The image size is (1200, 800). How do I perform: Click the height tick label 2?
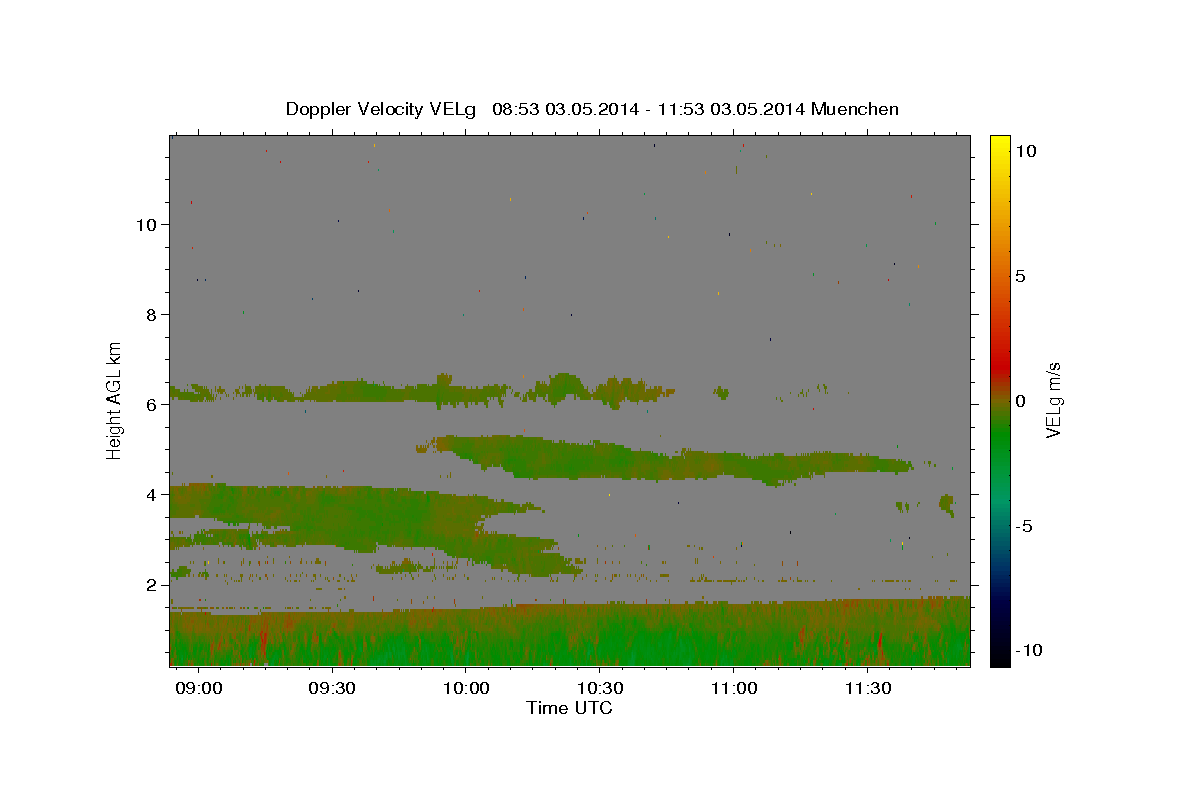[153, 585]
